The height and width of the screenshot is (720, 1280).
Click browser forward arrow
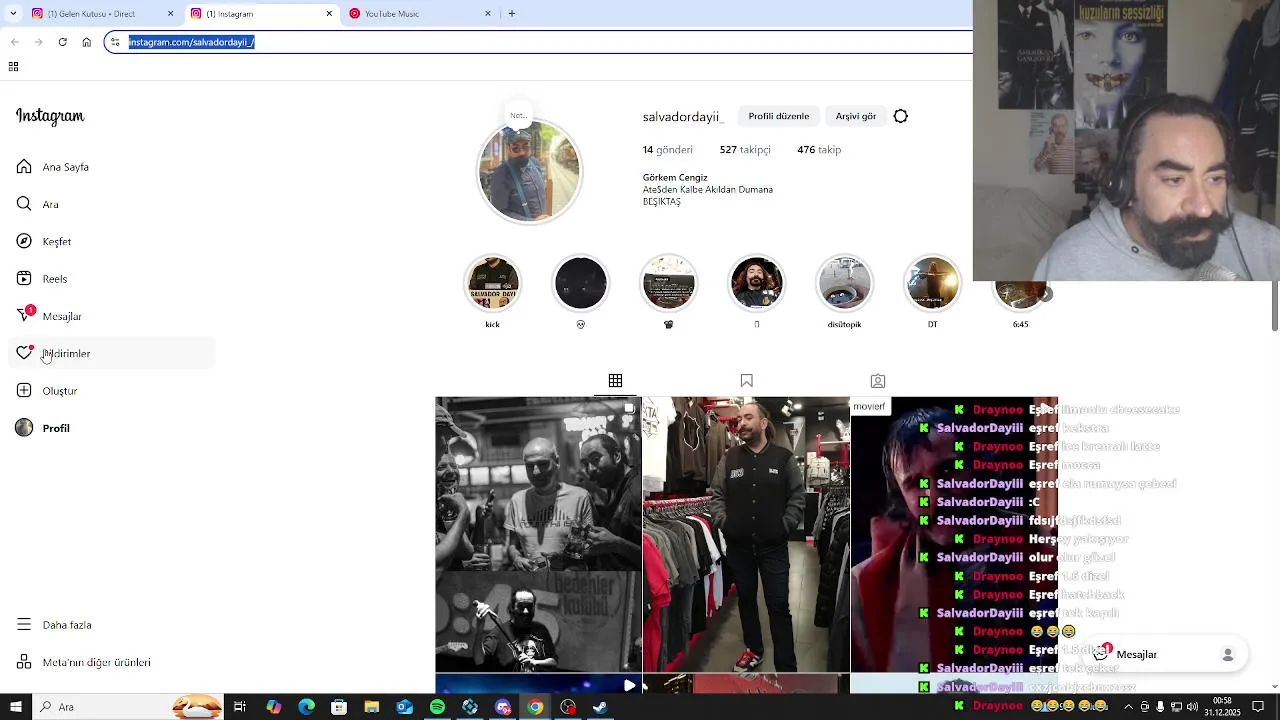point(38,42)
